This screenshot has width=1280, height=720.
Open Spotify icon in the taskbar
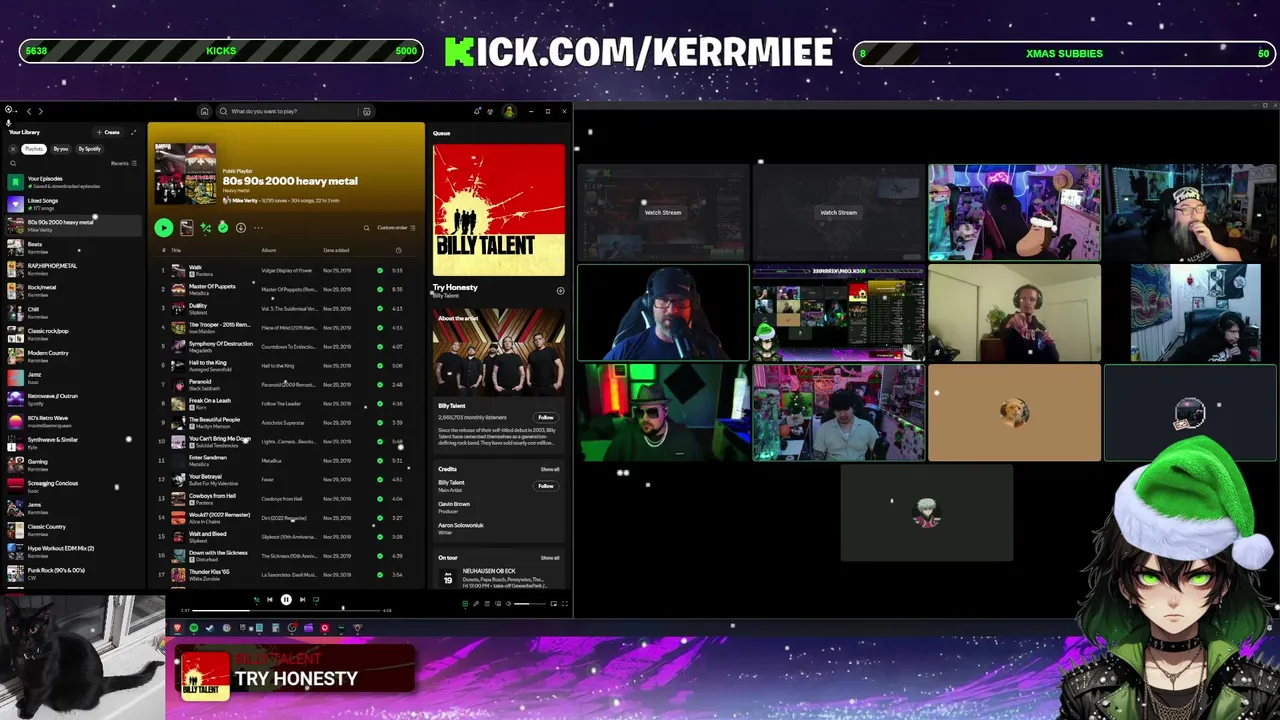click(x=194, y=628)
